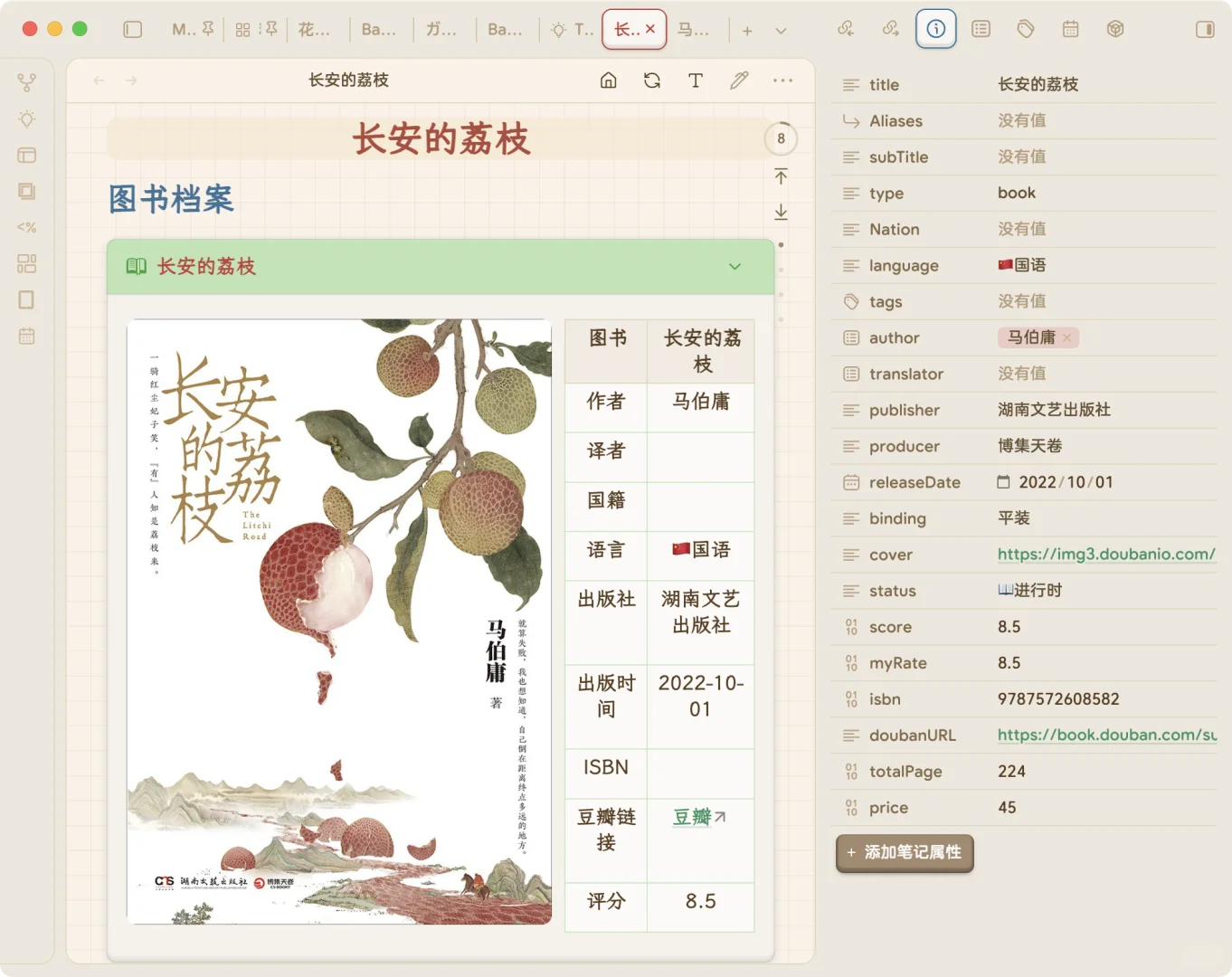Click the status value '进行时'
Viewport: 1232px width, 977px height.
coord(1030,591)
